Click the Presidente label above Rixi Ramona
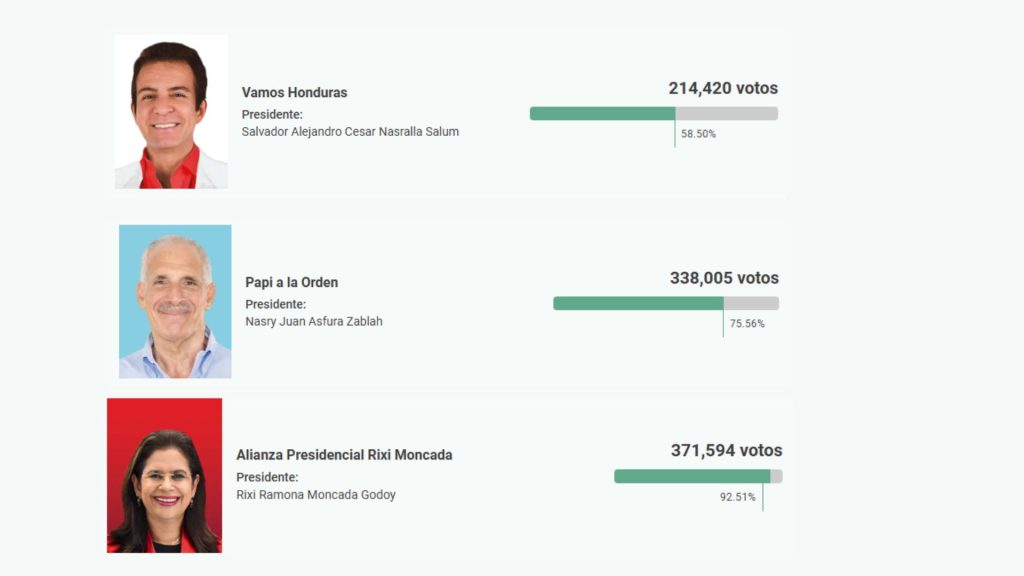 (267, 477)
